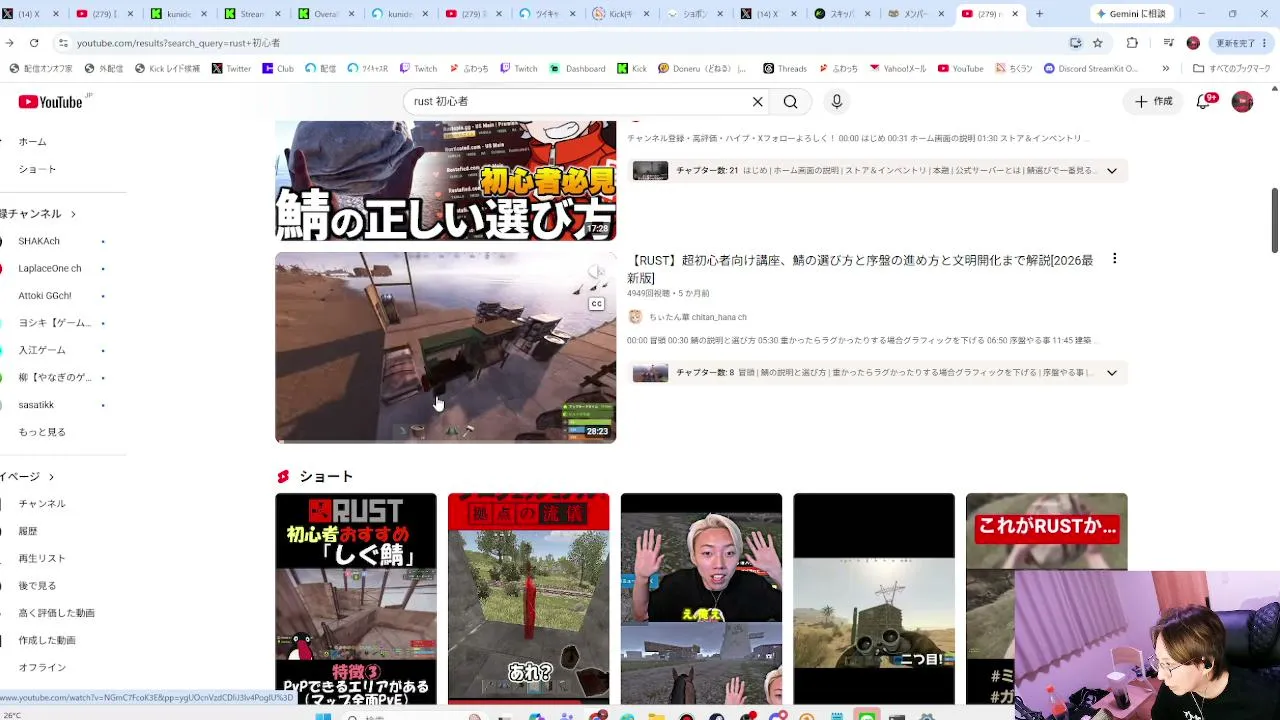Expand the chapter list showing チャプター数: 8
1280x720 pixels.
1111,373
